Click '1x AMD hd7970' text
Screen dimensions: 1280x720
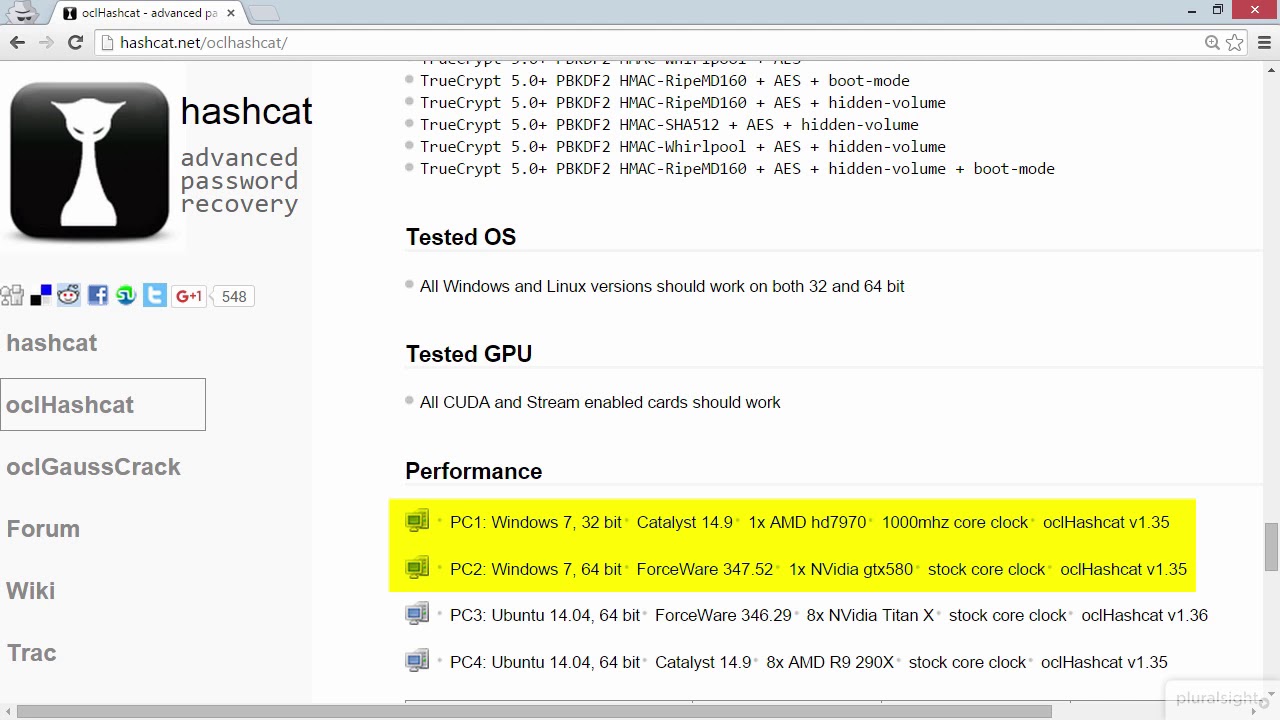pyautogui.click(x=807, y=522)
